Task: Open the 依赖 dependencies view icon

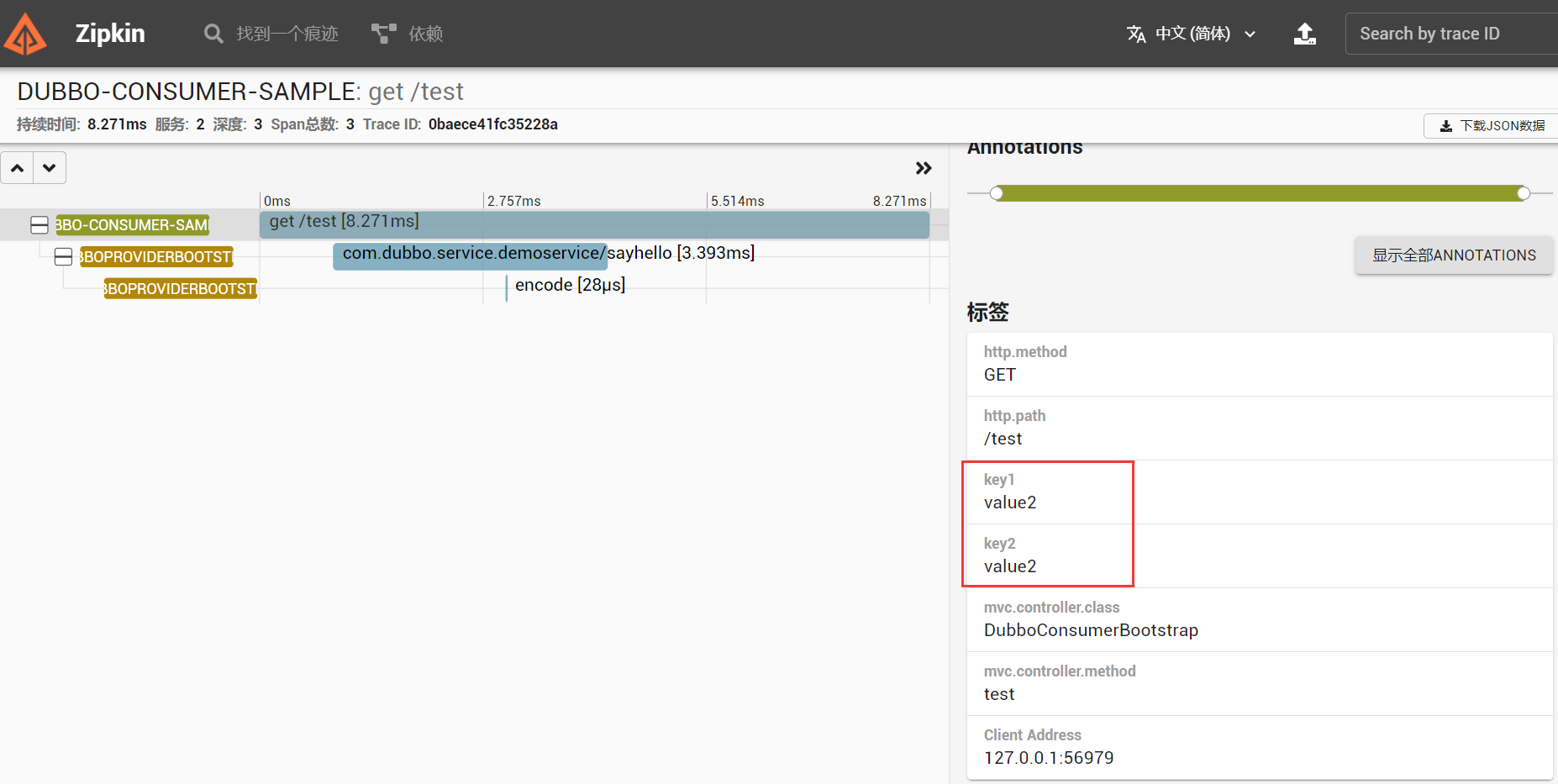Action: [382, 32]
